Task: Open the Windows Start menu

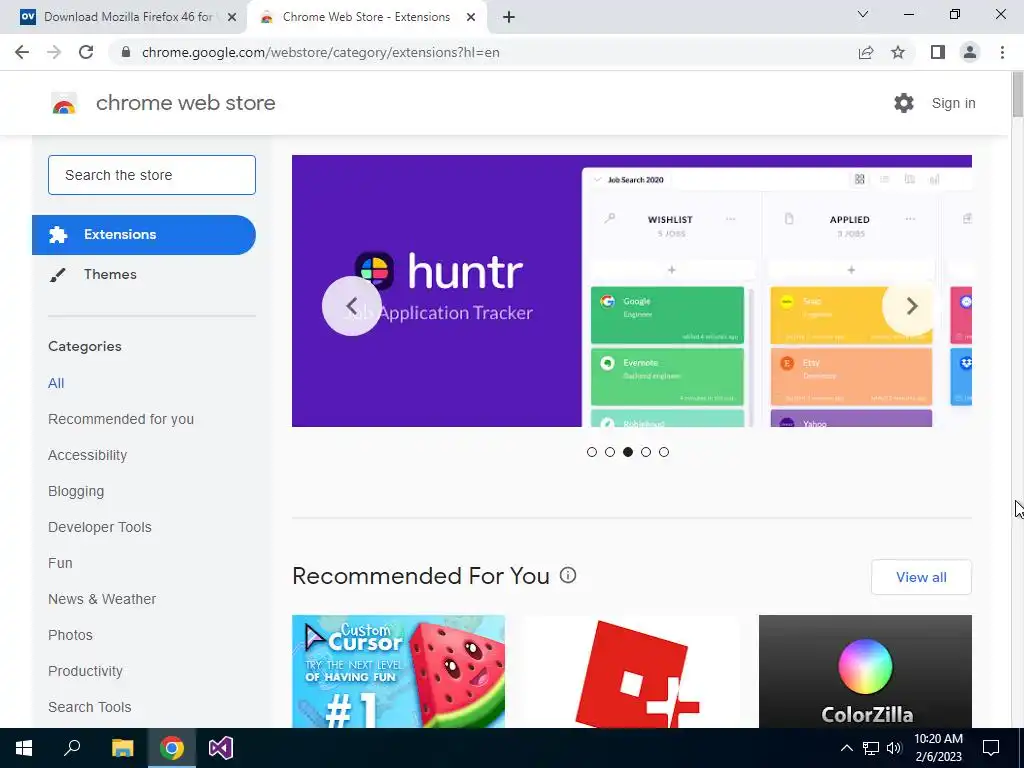Action: pyautogui.click(x=24, y=748)
